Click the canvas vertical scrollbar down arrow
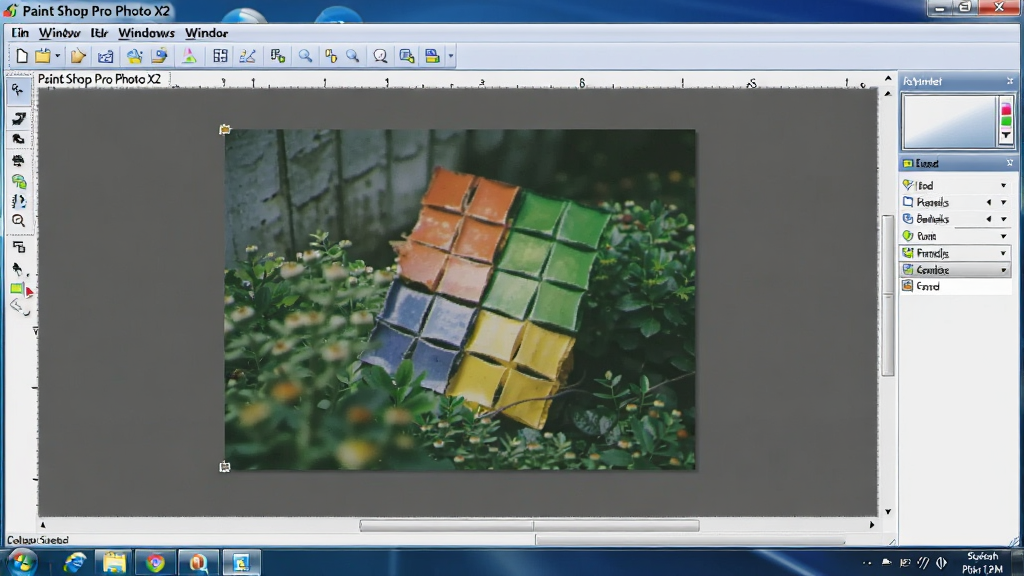This screenshot has width=1024, height=576. click(888, 511)
